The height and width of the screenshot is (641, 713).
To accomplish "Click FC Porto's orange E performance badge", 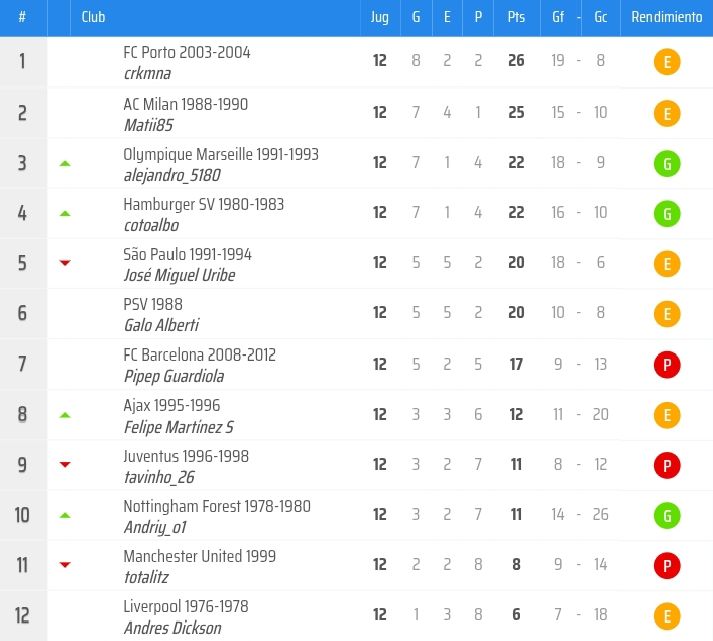I will 667,62.
